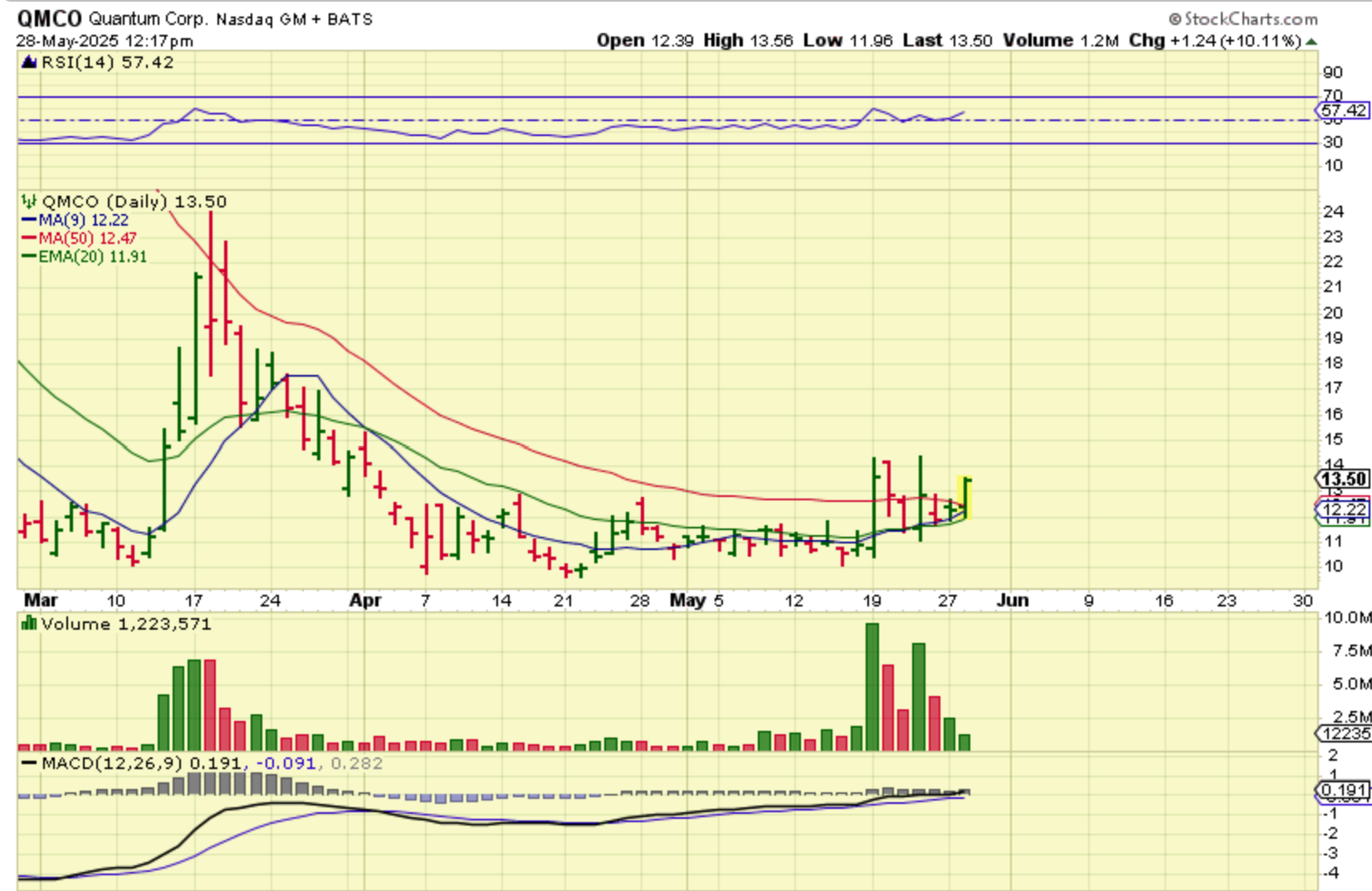Click the MACD(12,26,9) black legend line marker
The height and width of the screenshot is (891, 1372).
click(29, 763)
